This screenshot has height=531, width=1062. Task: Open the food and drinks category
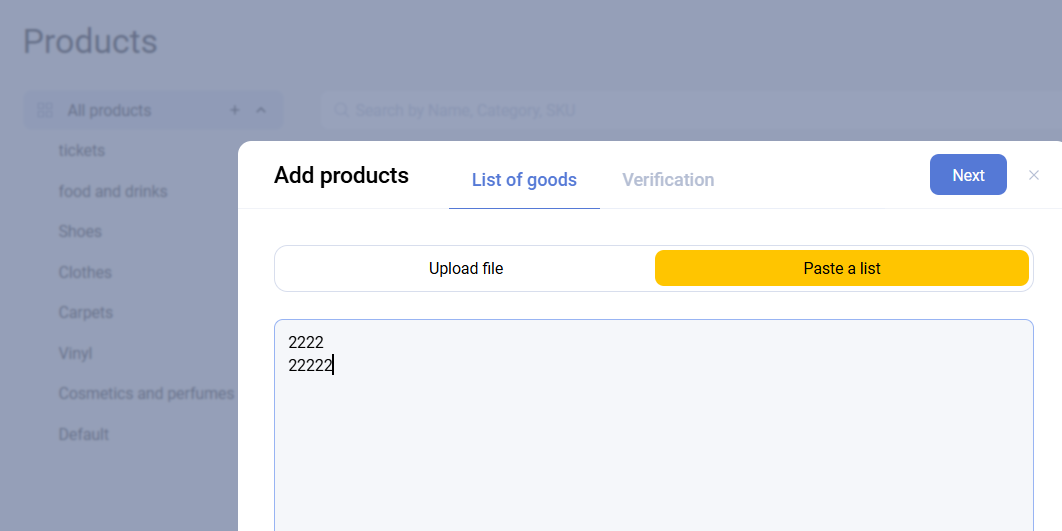(x=113, y=191)
